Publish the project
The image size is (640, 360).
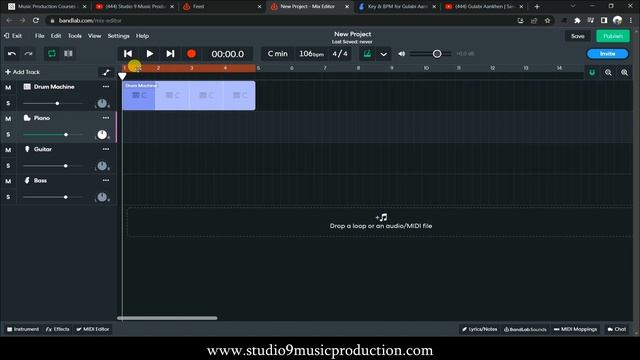613,36
